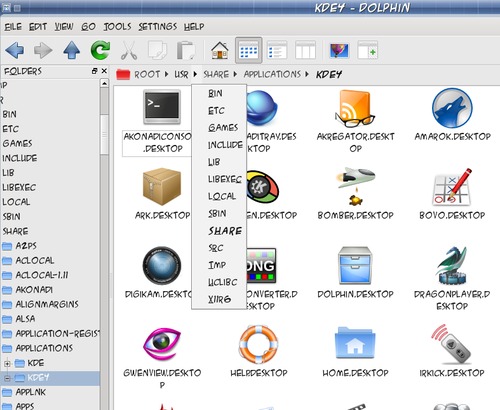This screenshot has height=410, width=500.
Task: Select the bomber.desktop plane icon
Action: (355, 186)
